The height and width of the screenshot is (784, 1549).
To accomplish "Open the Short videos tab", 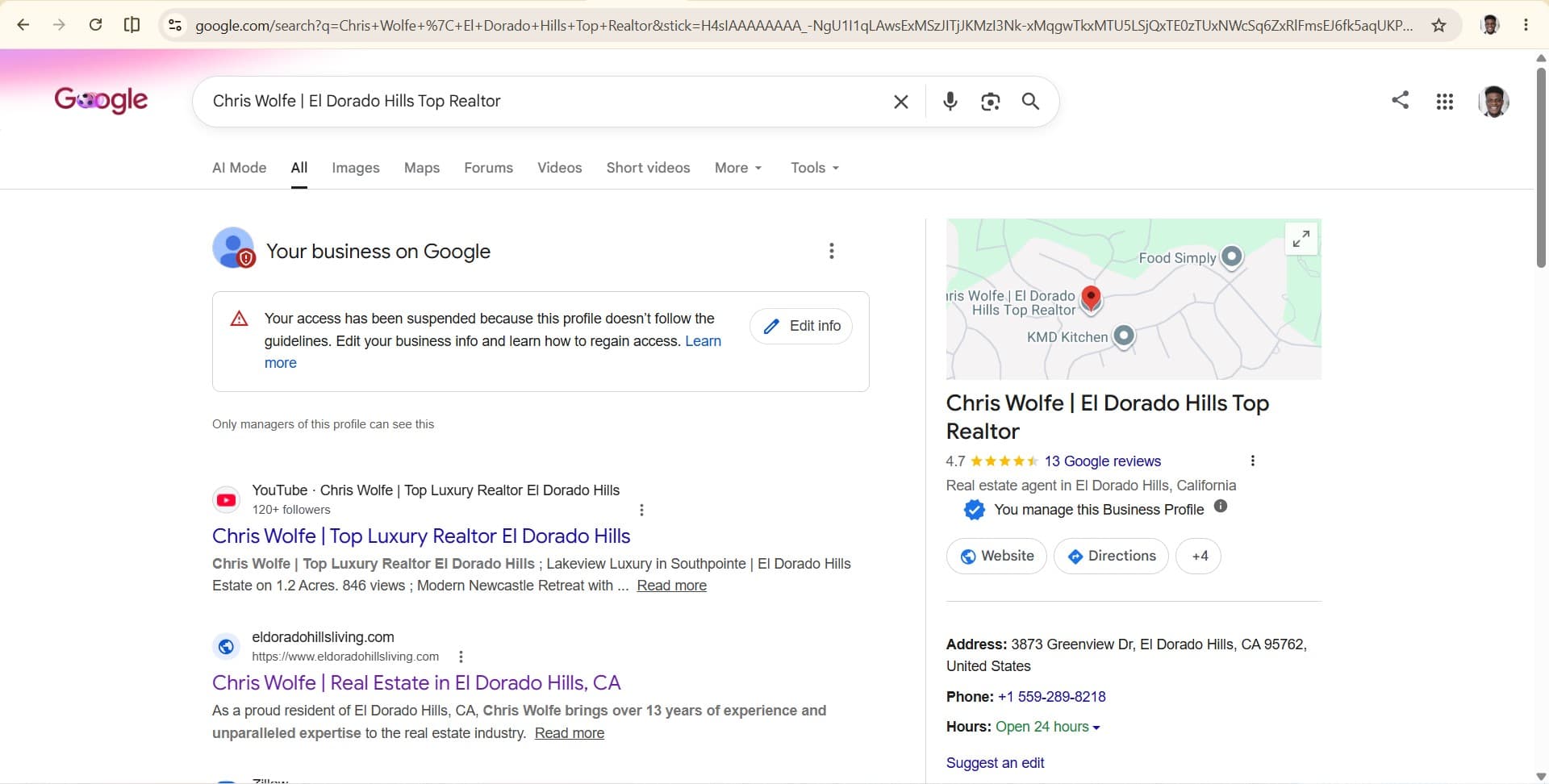I will coord(649,168).
